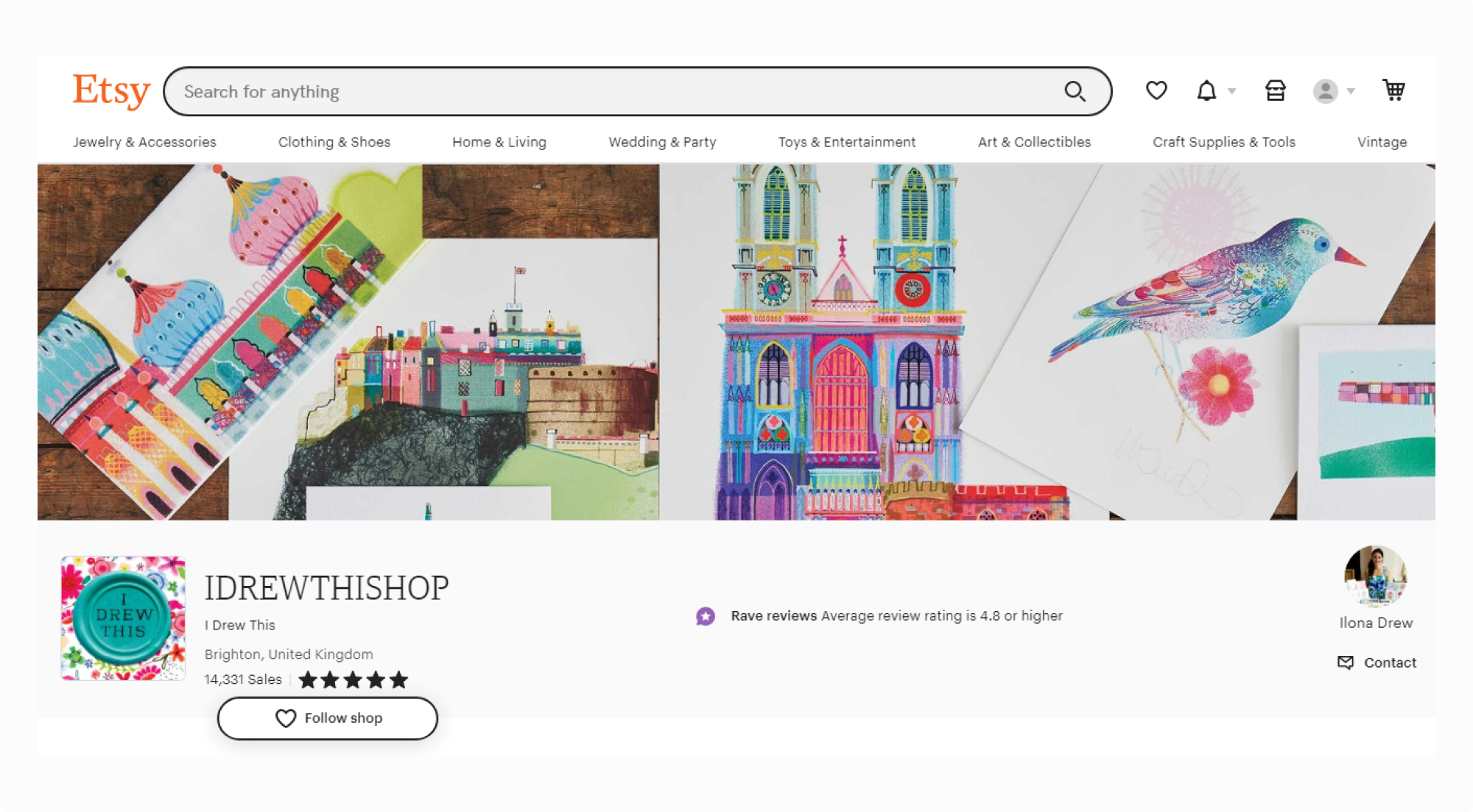Open Home & Living category
Viewport: 1473px width, 812px height.
pos(499,142)
